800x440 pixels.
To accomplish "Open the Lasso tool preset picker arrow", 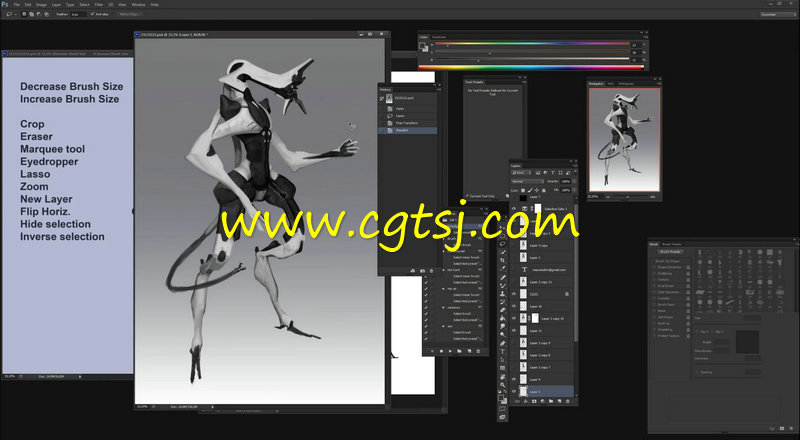I will [16, 14].
